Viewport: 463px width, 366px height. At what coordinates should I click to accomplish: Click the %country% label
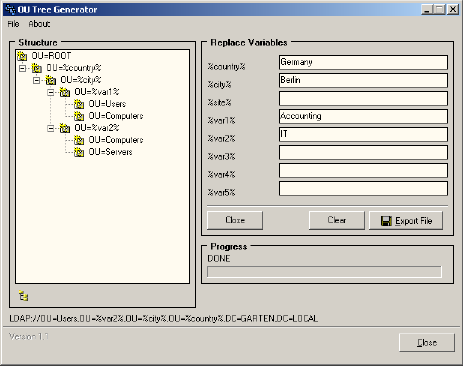tap(226, 67)
